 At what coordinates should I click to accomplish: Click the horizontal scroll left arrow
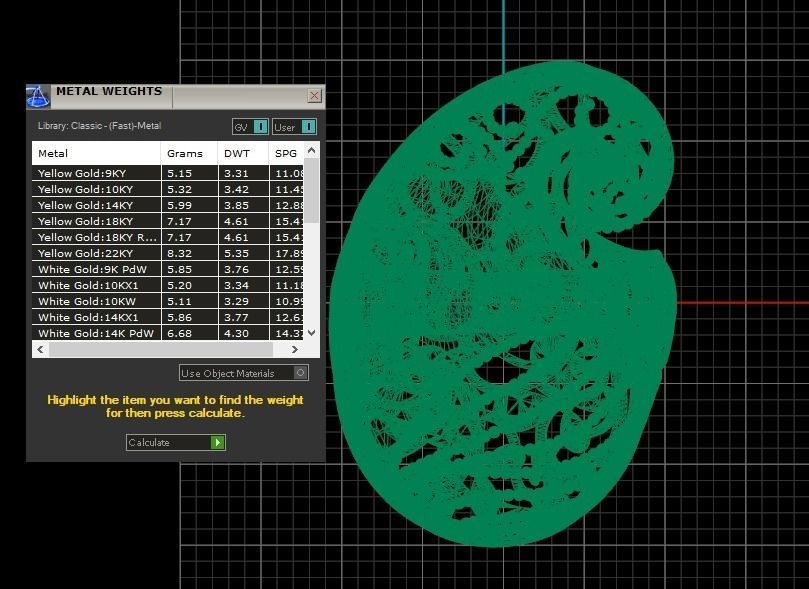tap(40, 349)
